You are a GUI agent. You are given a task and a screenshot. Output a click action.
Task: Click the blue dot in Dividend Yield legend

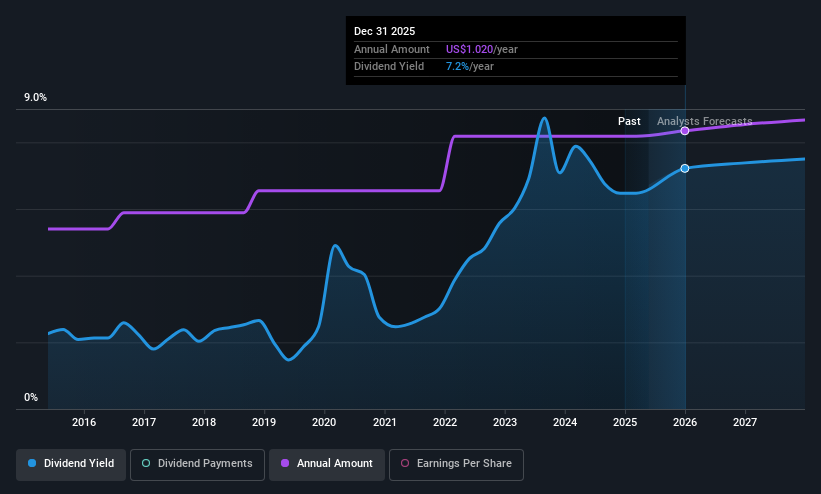[32, 464]
